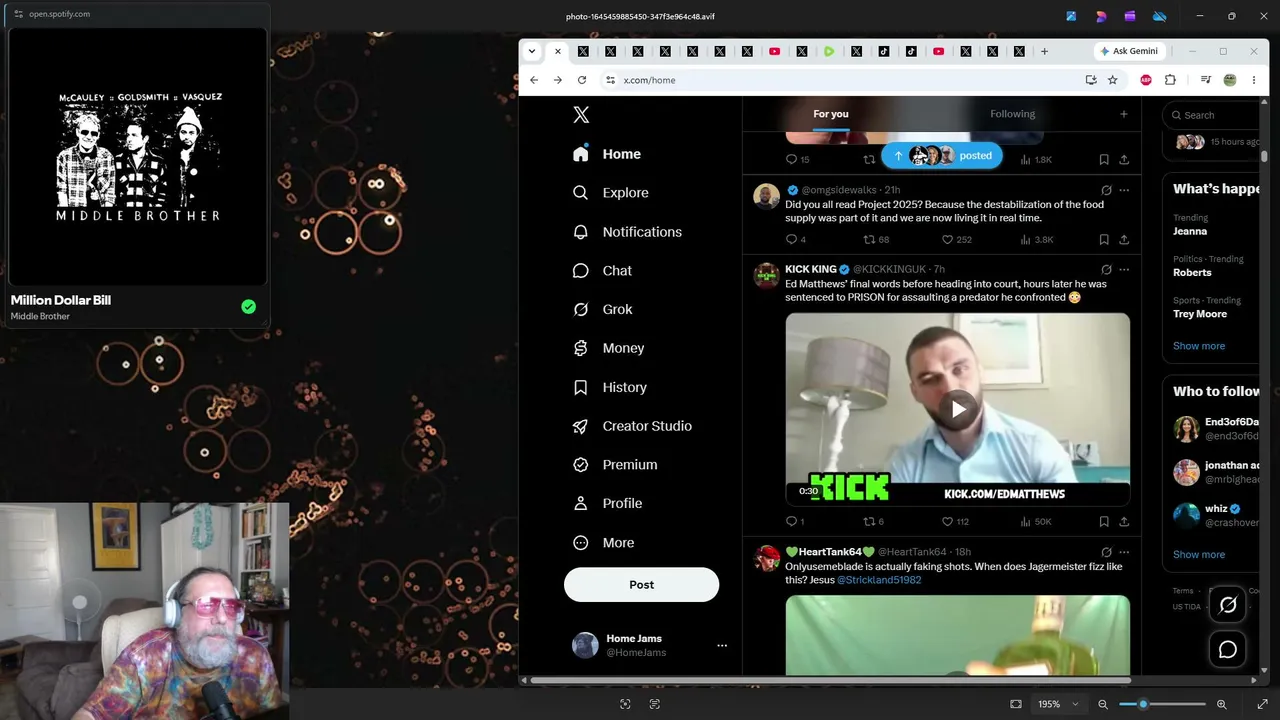Viewport: 1280px width, 720px height.
Task: Open more options on KICK KING post
Action: (1124, 270)
